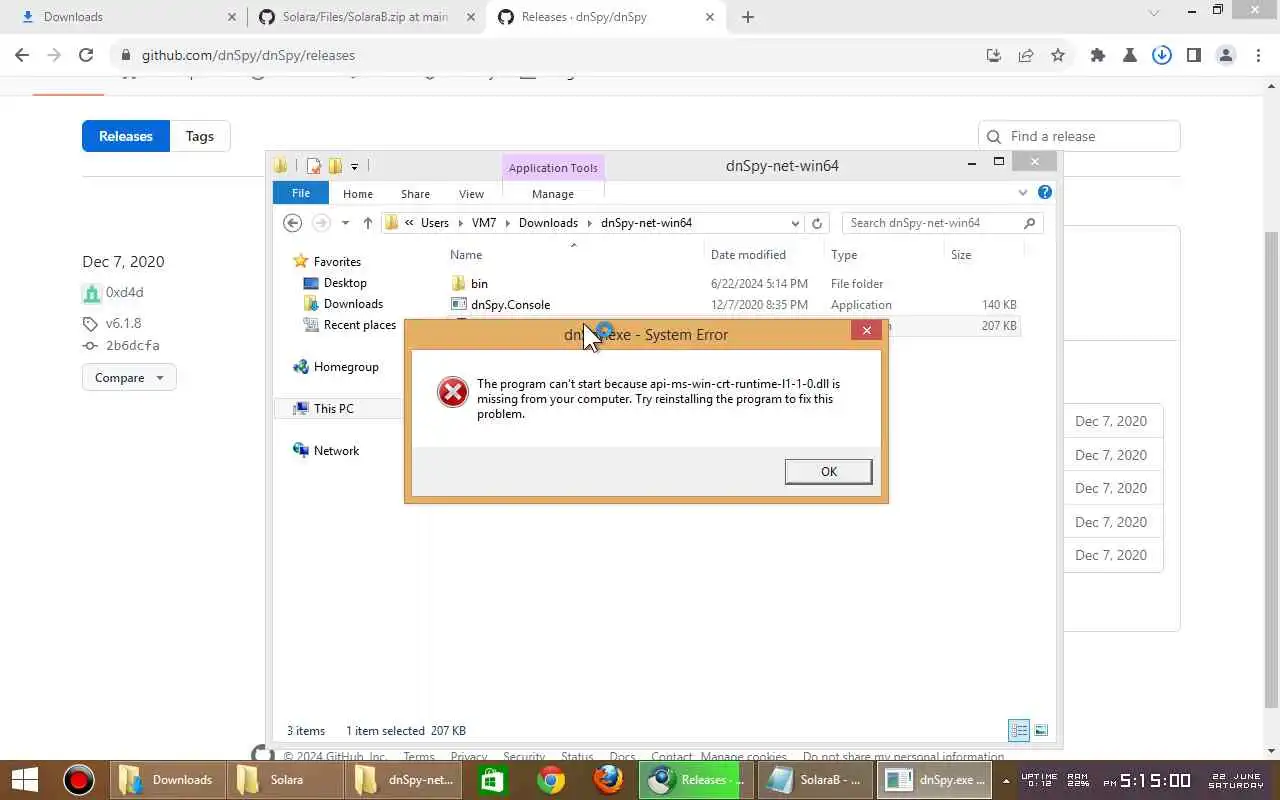Select the Tags button on GitHub
Image resolution: width=1280 pixels, height=800 pixels.
tap(200, 136)
